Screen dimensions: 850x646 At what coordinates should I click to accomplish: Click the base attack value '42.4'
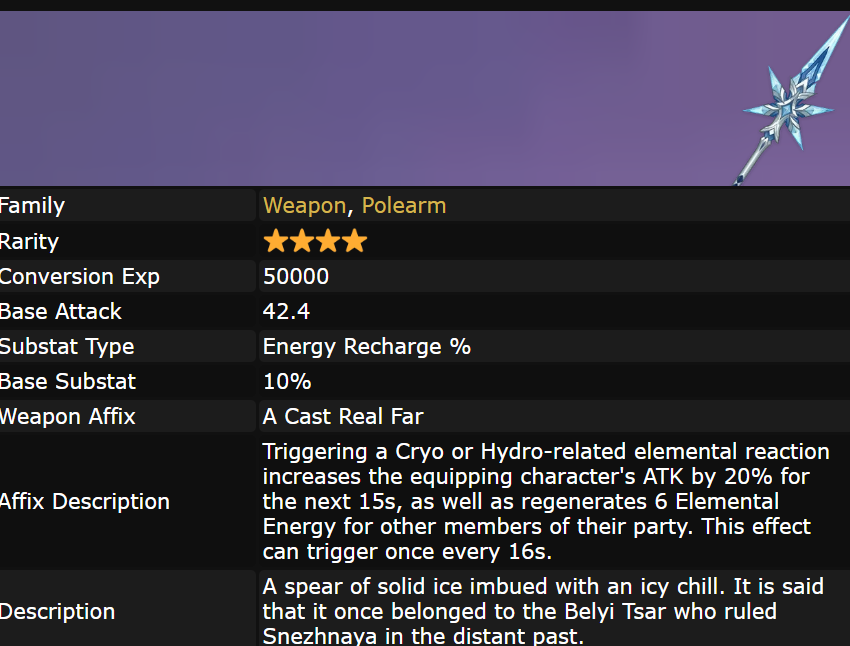coord(286,311)
